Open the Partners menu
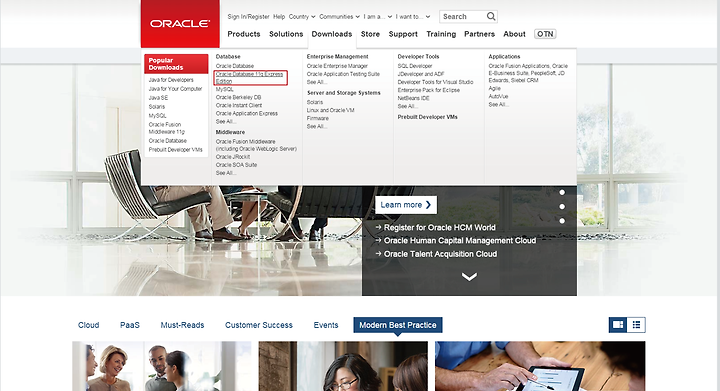This screenshot has height=391, width=720. point(479,34)
